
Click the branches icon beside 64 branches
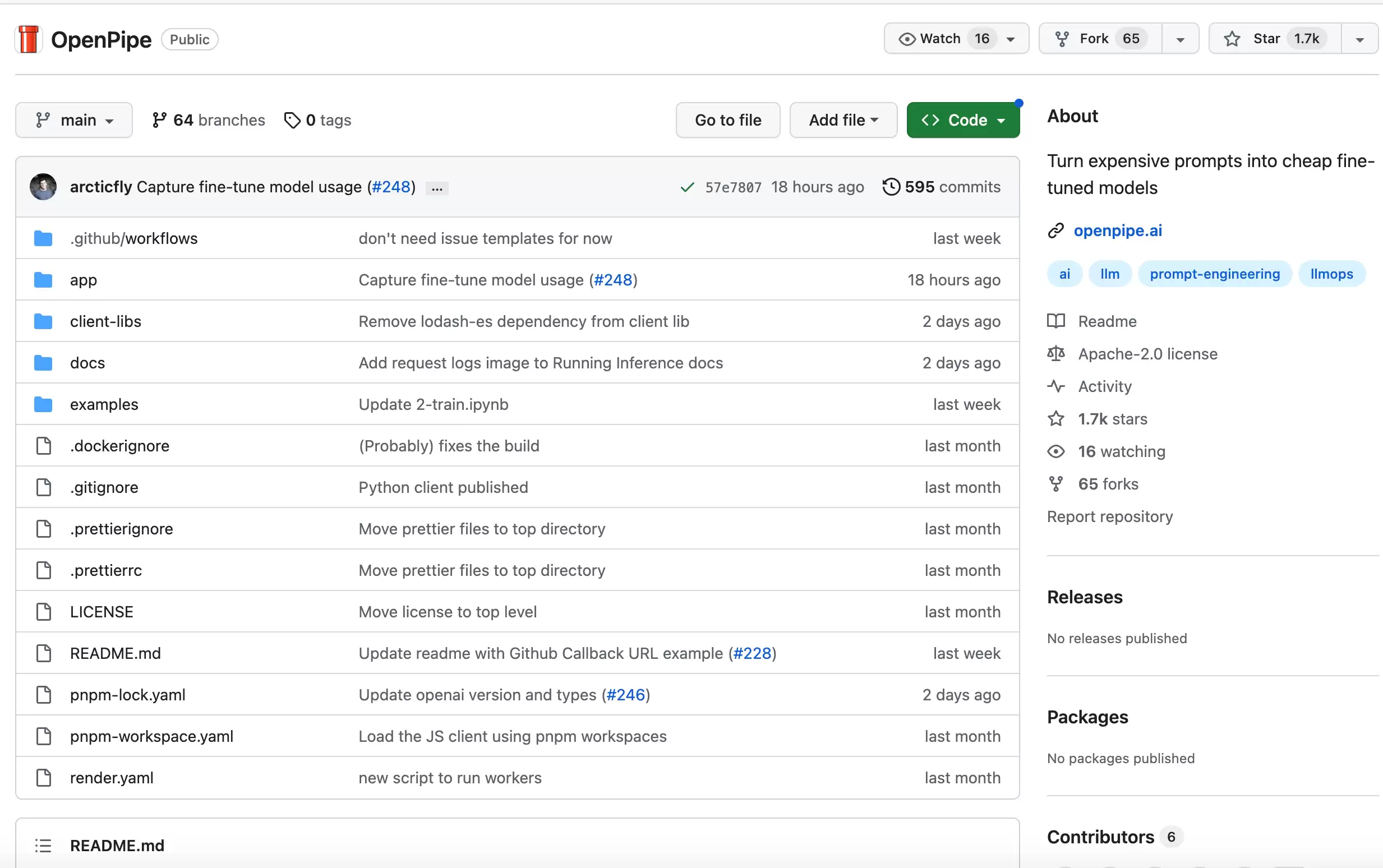point(159,120)
